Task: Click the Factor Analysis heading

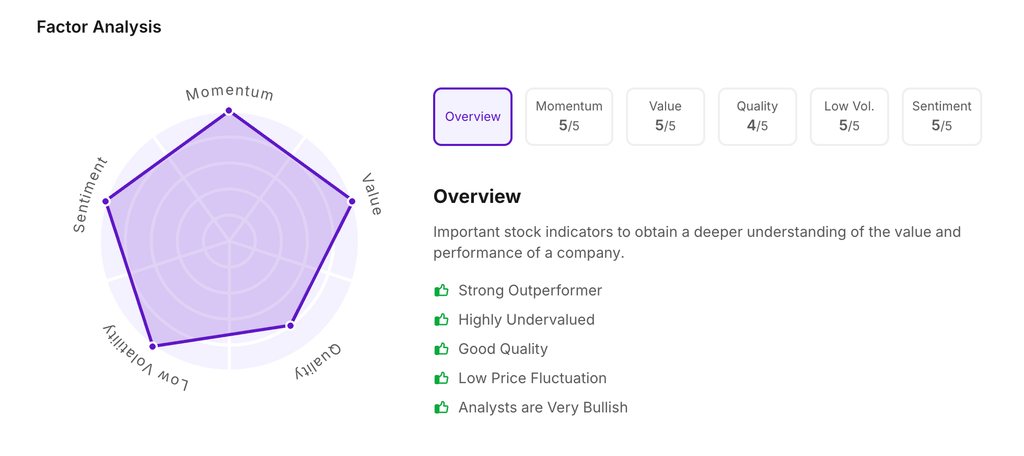Action: [x=99, y=27]
